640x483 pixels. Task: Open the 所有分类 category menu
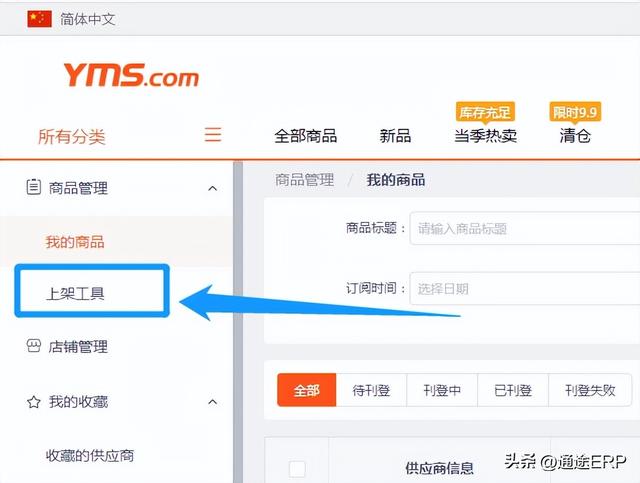(x=72, y=136)
